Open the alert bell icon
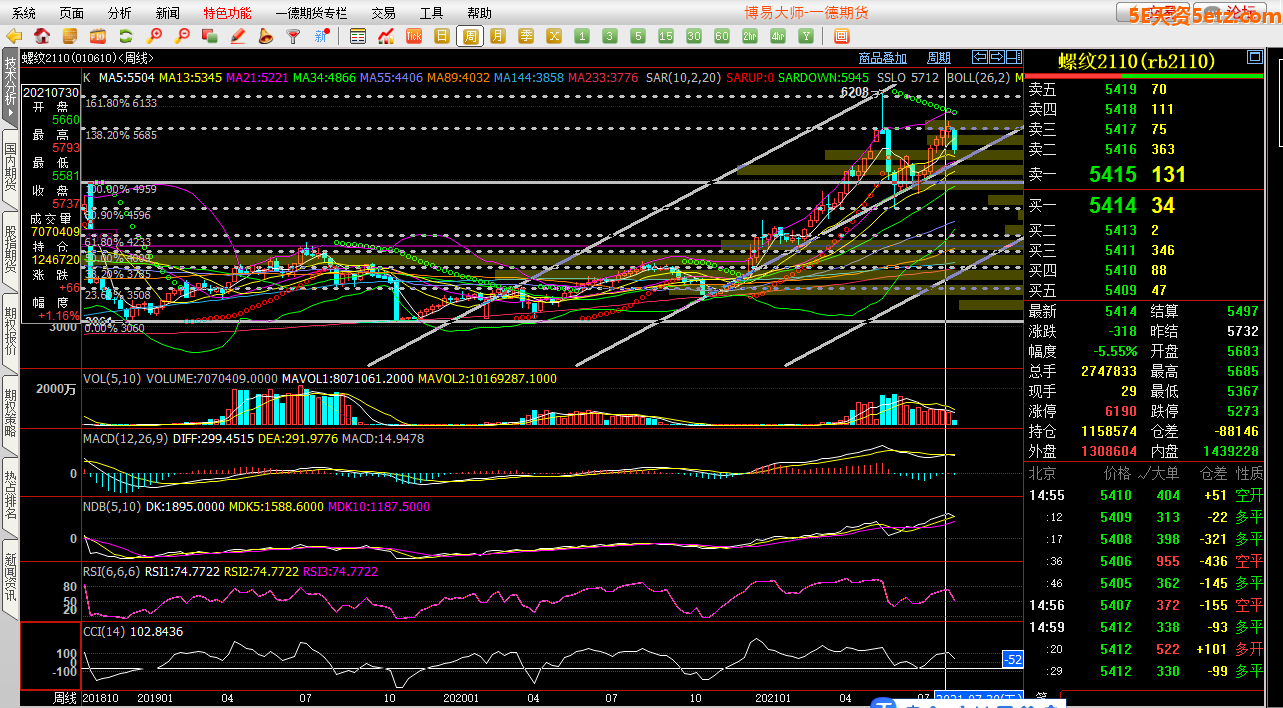 tap(265, 36)
